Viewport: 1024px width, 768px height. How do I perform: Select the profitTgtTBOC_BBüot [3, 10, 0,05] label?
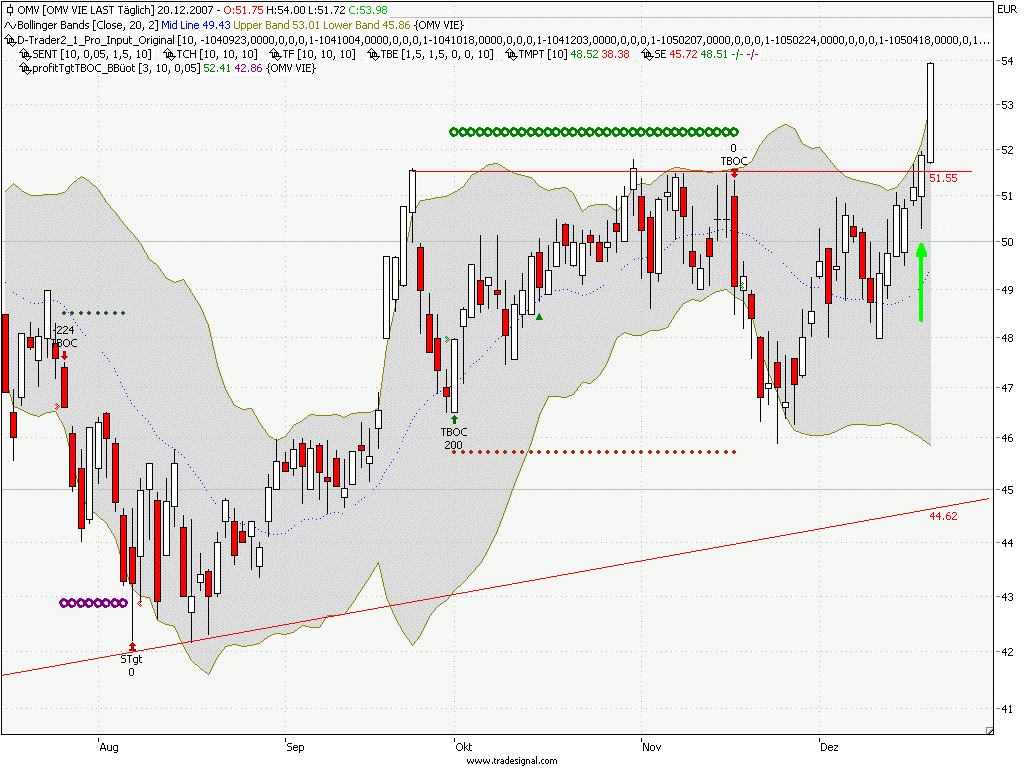coord(116,68)
